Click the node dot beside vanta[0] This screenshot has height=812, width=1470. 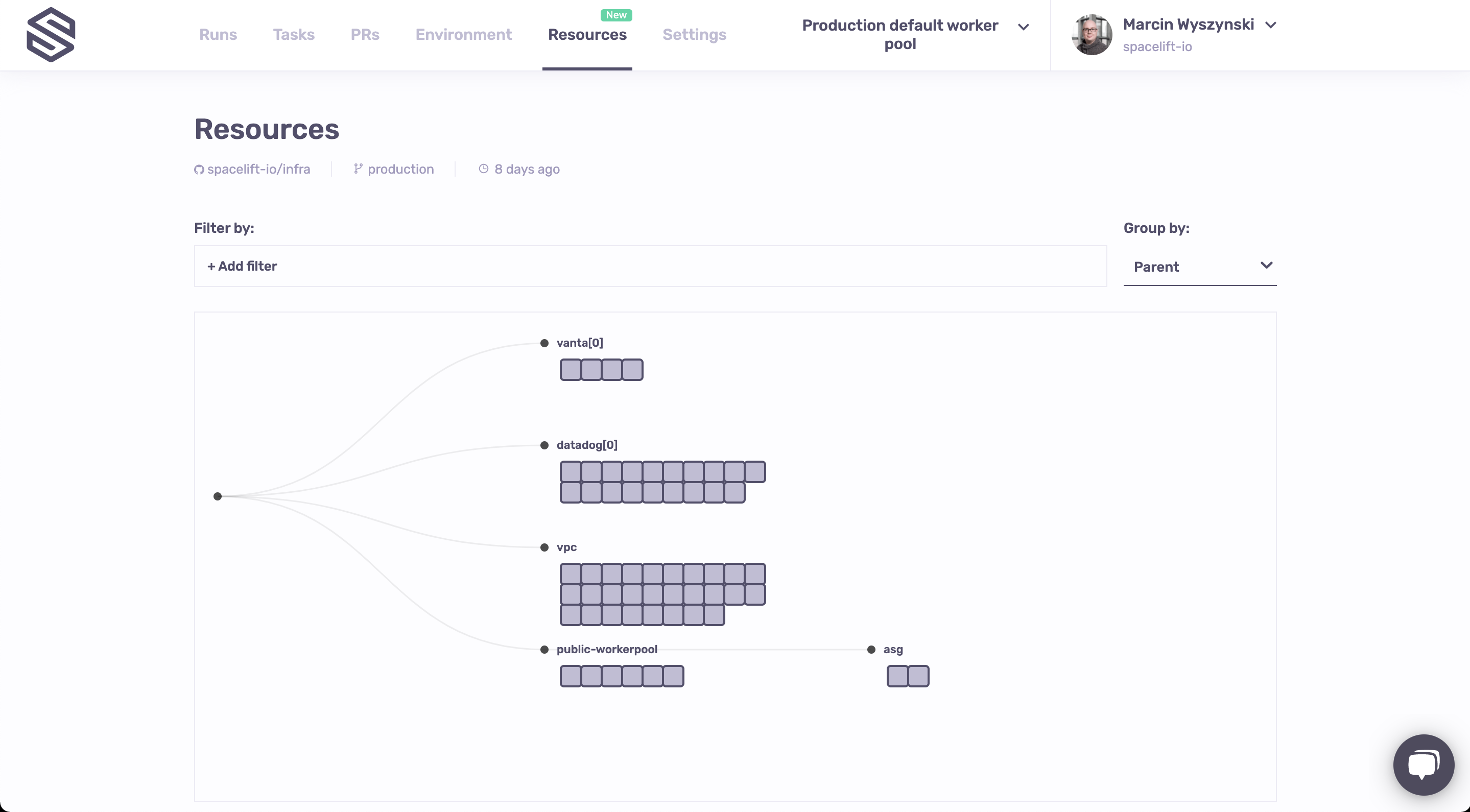click(544, 344)
